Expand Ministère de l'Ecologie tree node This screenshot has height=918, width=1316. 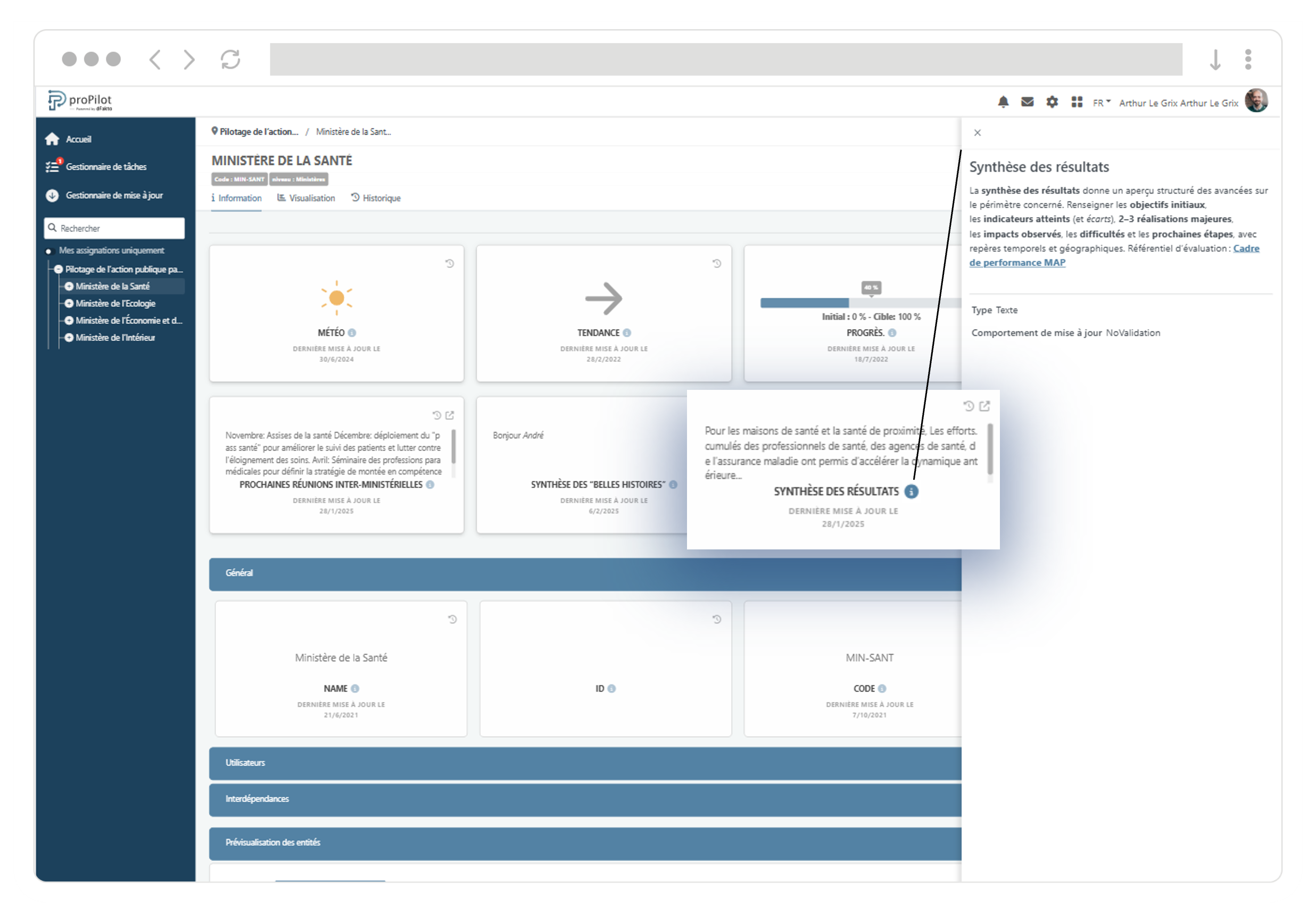pyautogui.click(x=69, y=303)
